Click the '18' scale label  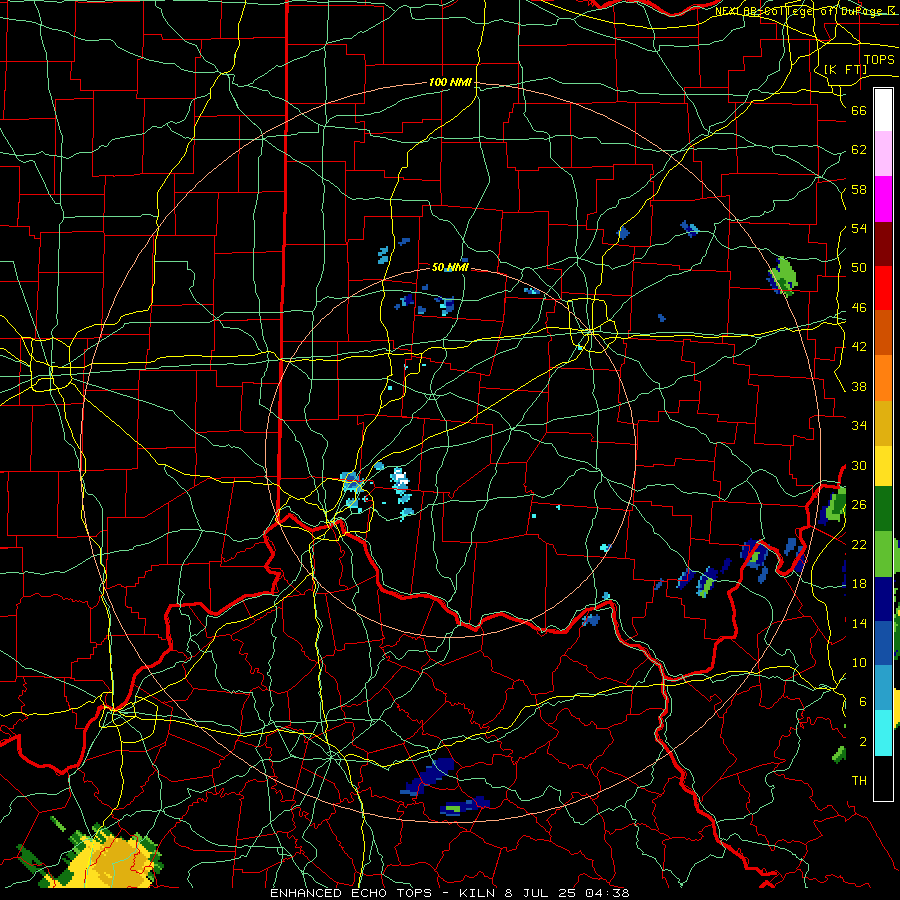coord(859,584)
